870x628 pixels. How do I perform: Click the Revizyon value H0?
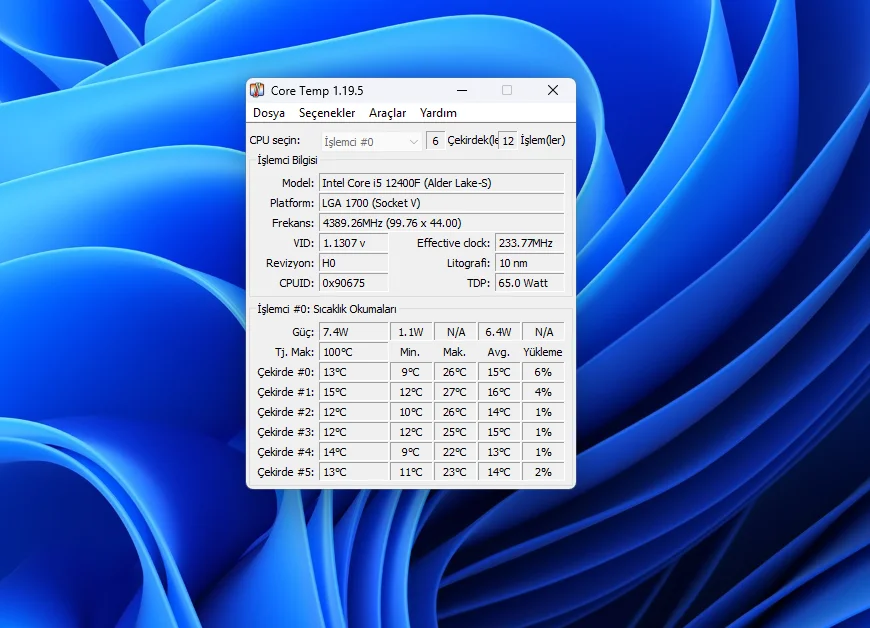click(x=353, y=263)
